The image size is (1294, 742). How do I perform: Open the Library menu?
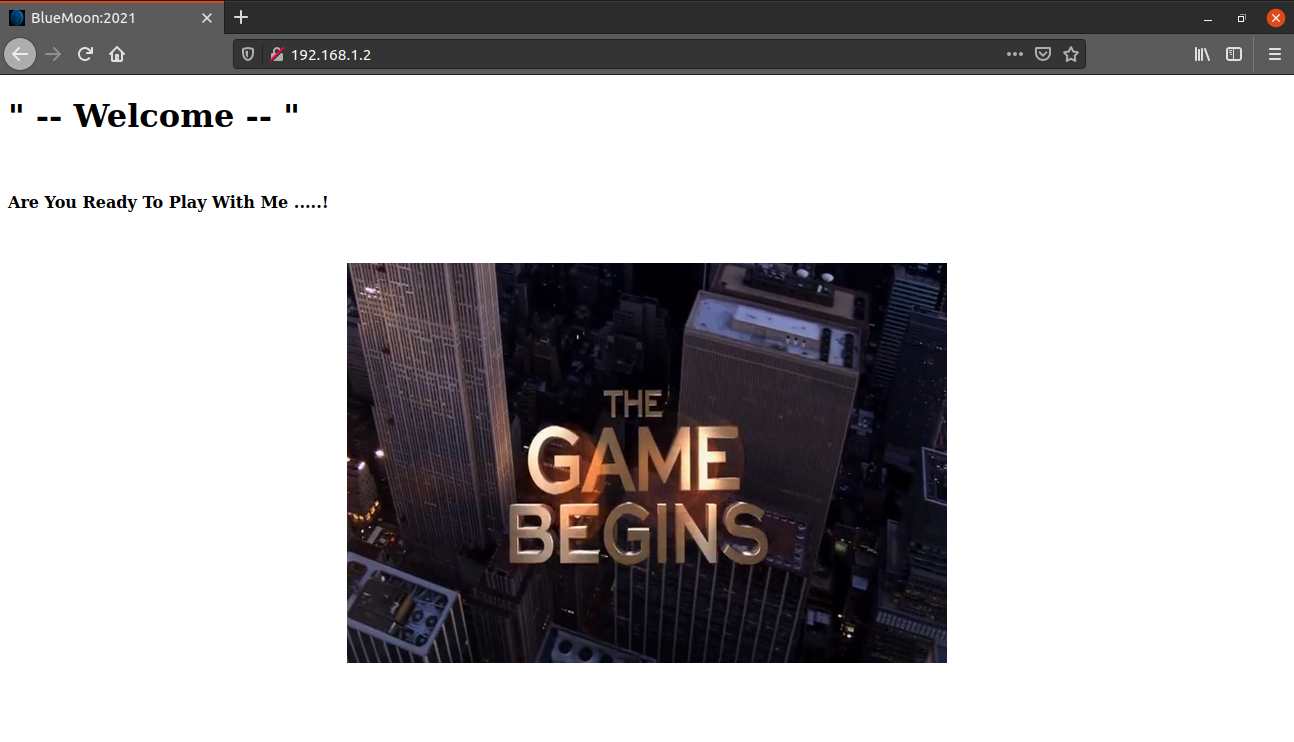(1202, 54)
